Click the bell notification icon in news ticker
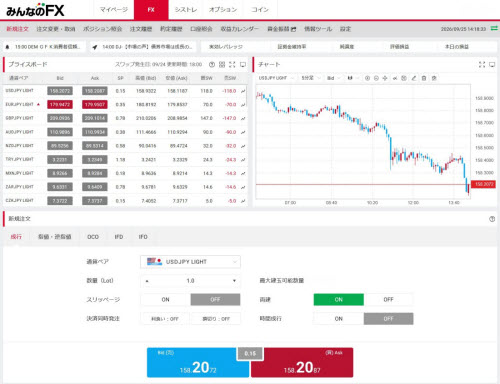 click(x=7, y=47)
